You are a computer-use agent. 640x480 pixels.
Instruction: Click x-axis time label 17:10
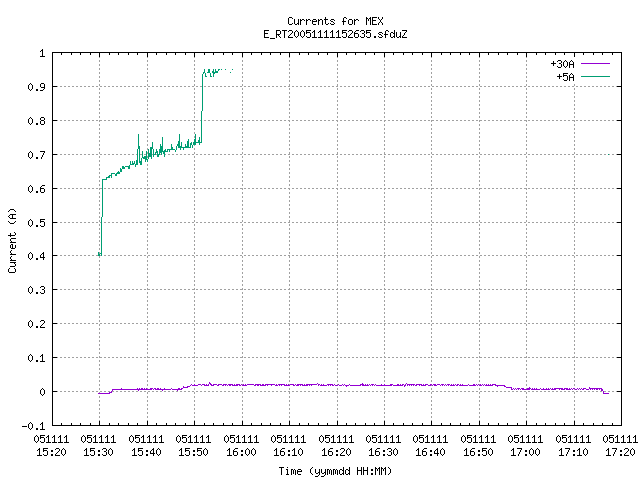[x=573, y=452]
